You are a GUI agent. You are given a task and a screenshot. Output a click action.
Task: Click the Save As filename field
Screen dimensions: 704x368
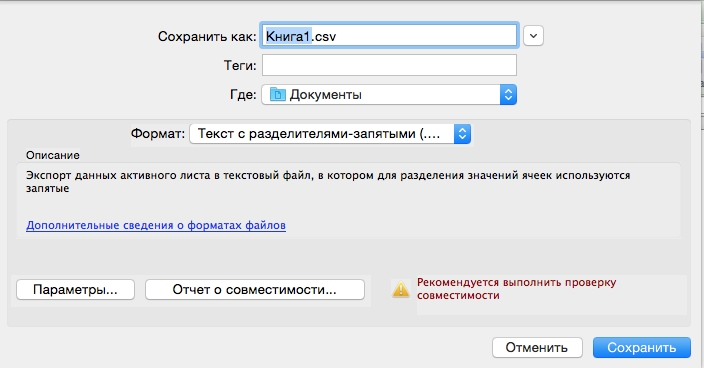click(x=389, y=35)
